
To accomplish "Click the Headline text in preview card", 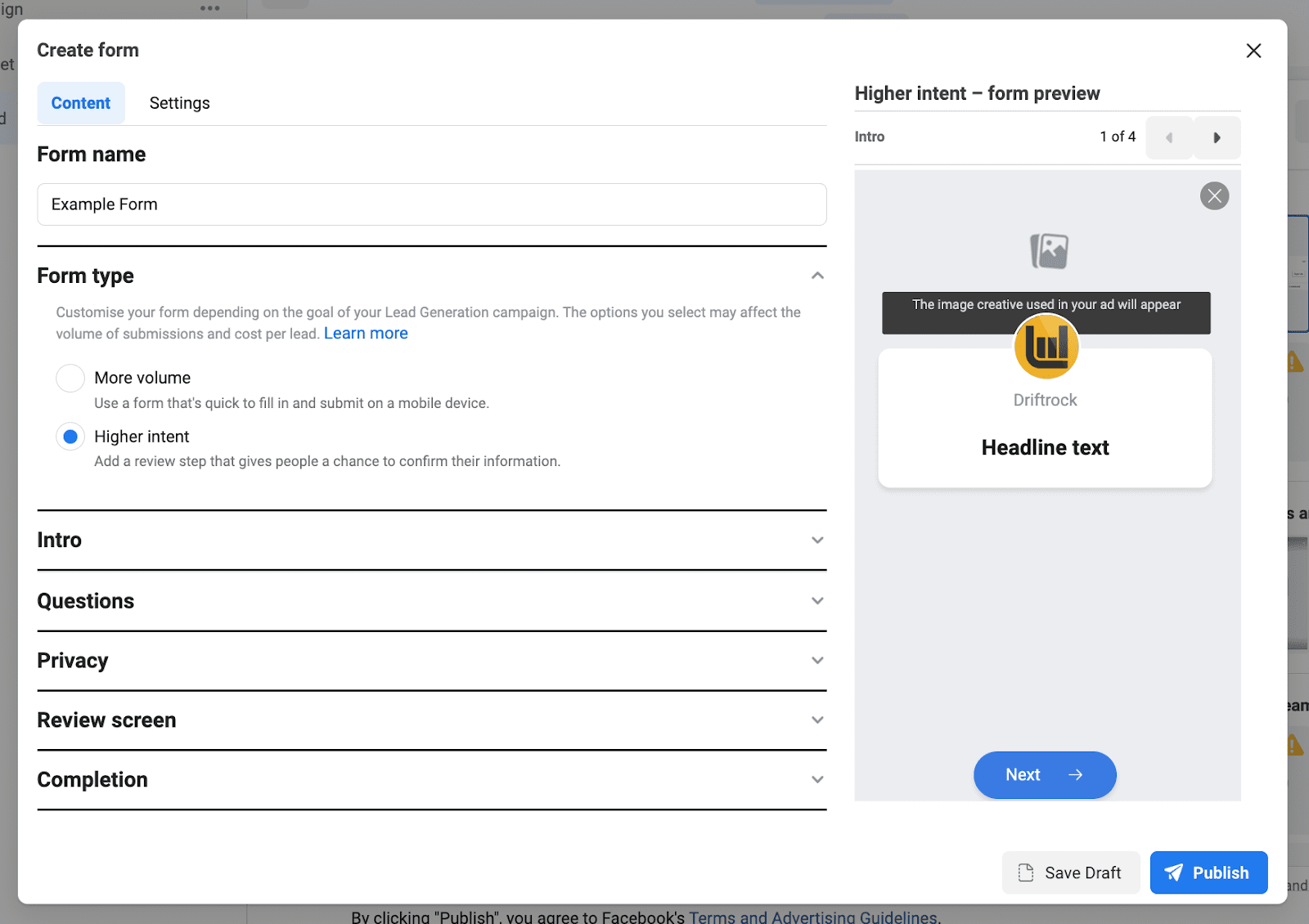I will click(x=1046, y=448).
